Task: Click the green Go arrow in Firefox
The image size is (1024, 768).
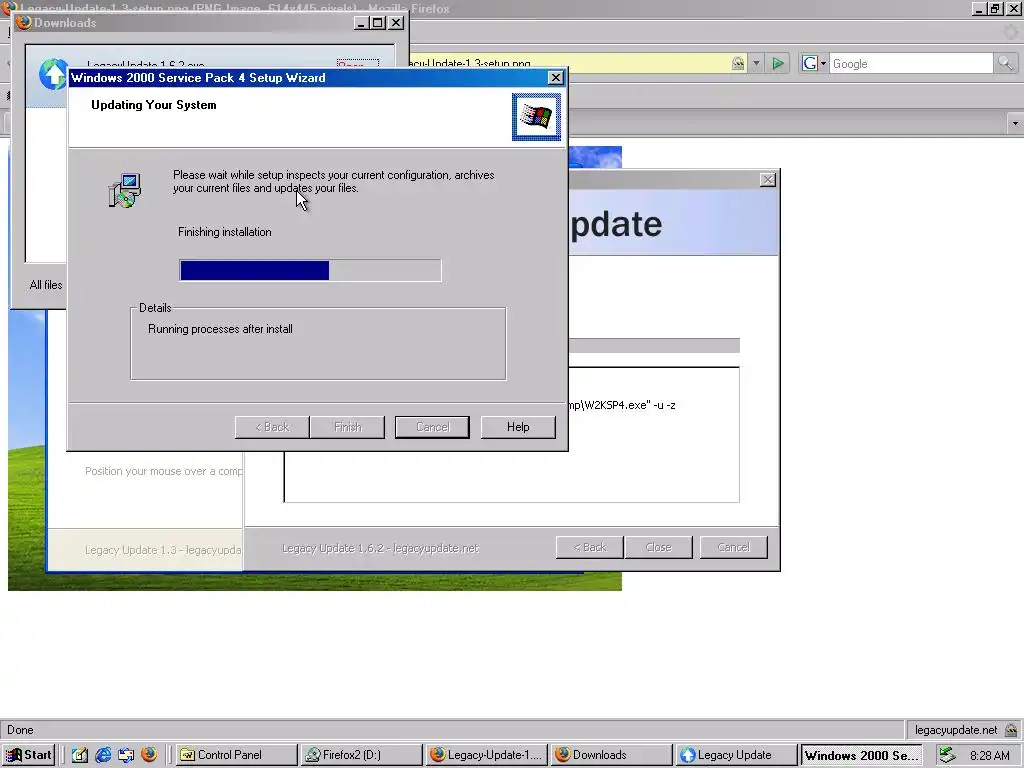Action: pos(778,63)
